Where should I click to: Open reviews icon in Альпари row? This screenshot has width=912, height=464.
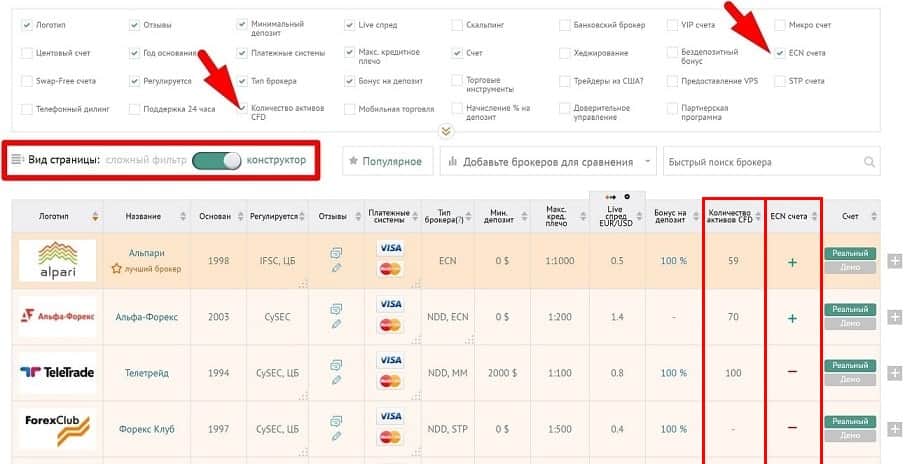336,253
